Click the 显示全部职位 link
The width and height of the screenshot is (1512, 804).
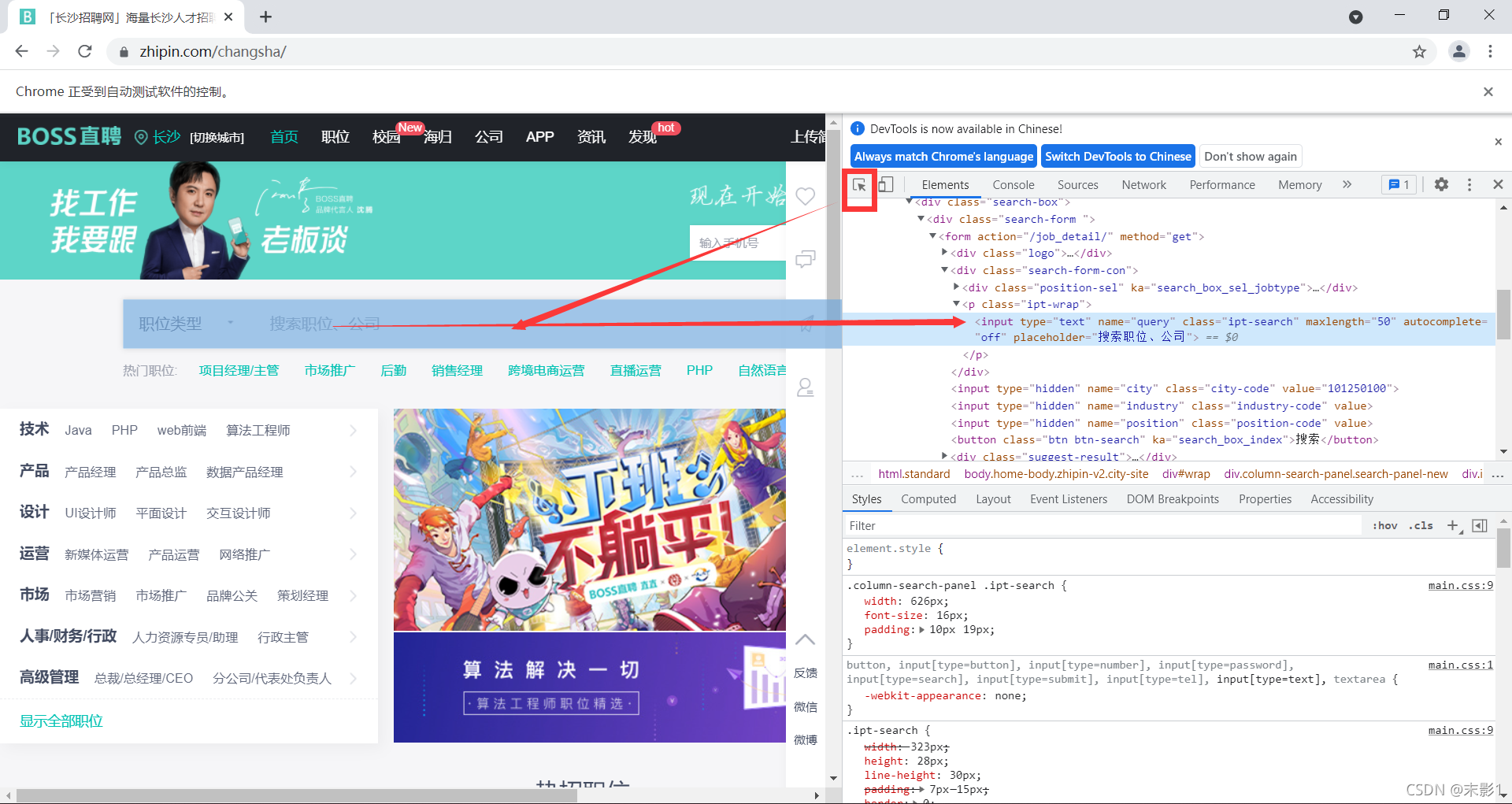coord(61,721)
